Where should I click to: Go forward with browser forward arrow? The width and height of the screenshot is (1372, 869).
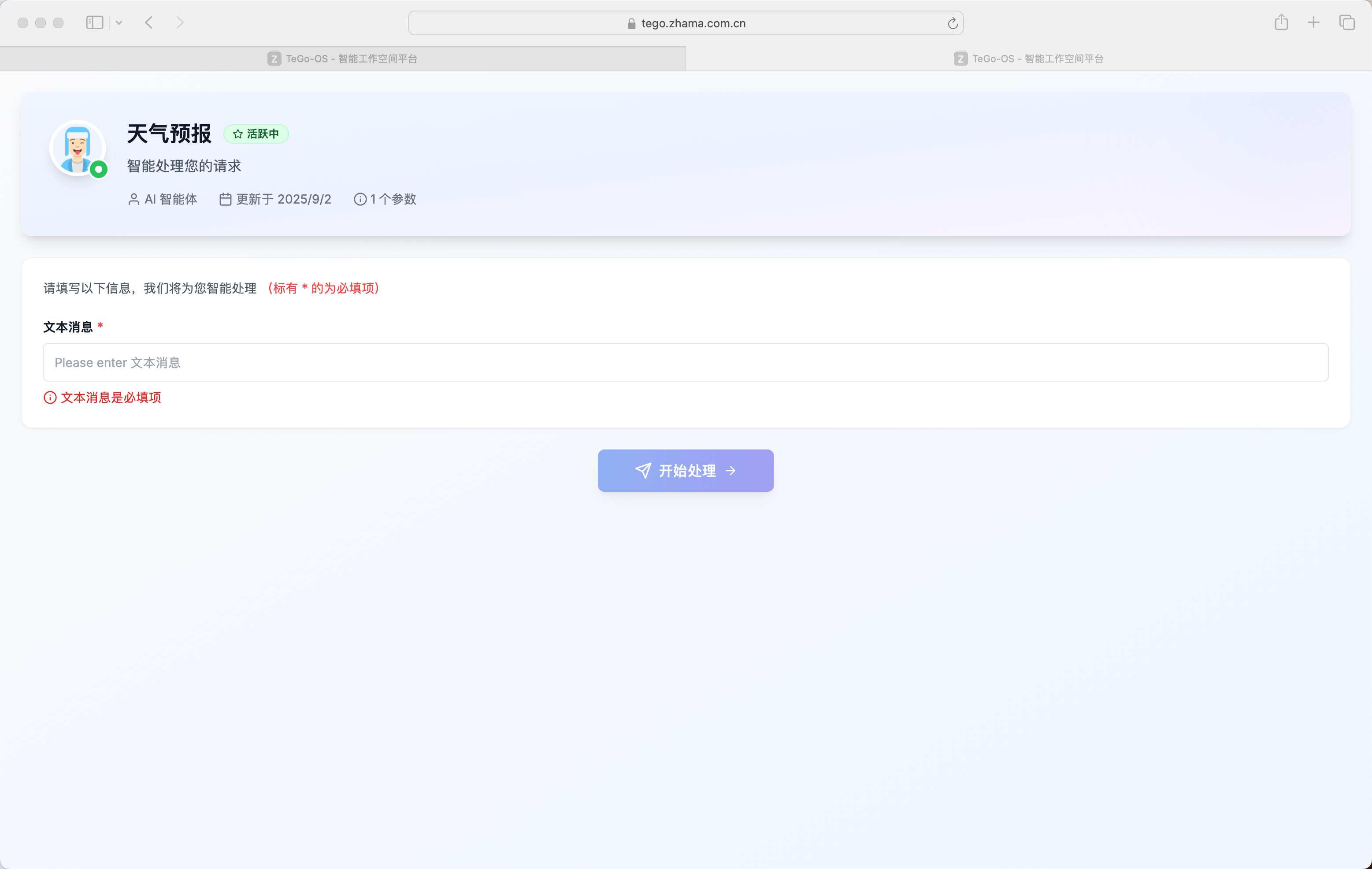click(180, 23)
